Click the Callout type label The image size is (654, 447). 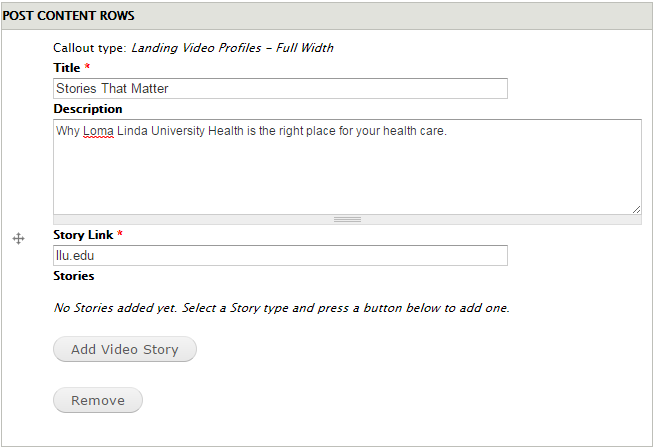click(89, 48)
